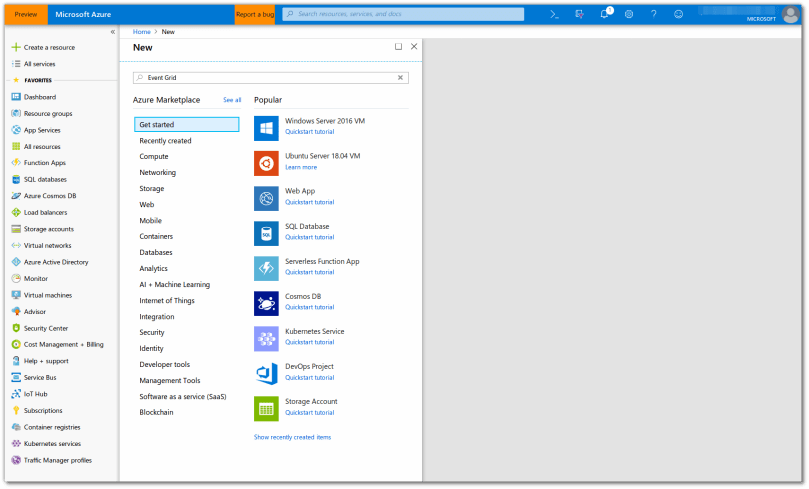Clear the Event Grid search text
This screenshot has height=489, width=809.
tap(400, 77)
